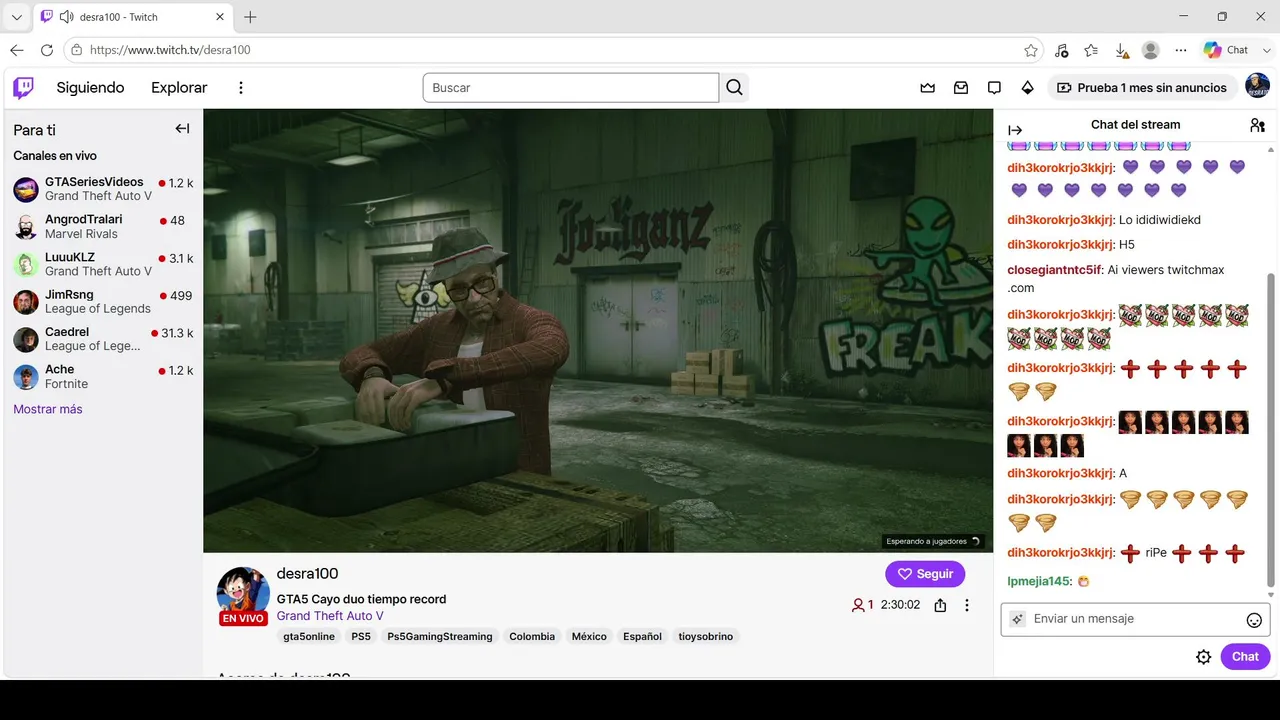This screenshot has height=720, width=1280.
Task: Open more options below the stream
Action: click(x=967, y=605)
